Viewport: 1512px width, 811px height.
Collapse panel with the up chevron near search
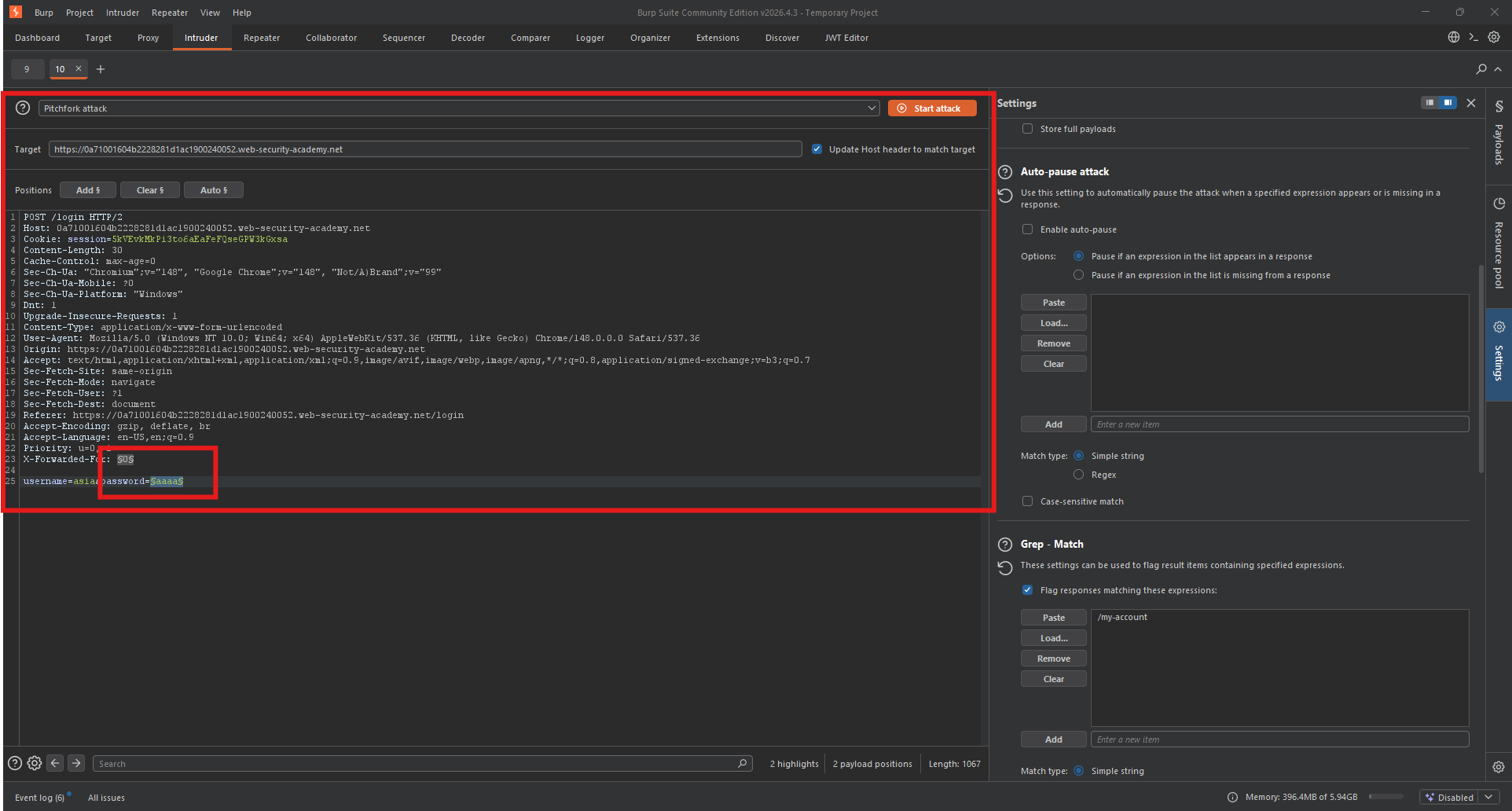point(1499,69)
